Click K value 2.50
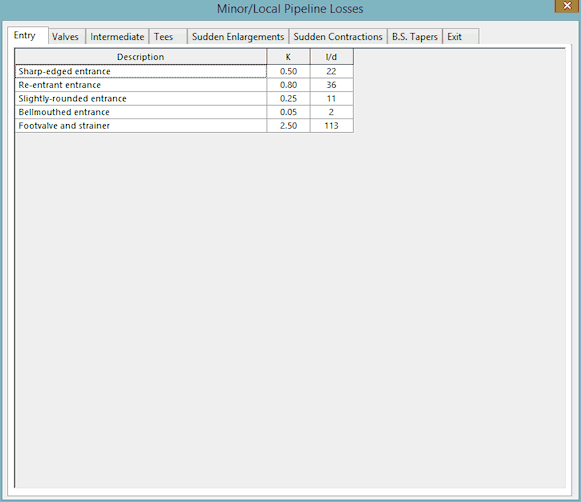Viewport: 581px width, 502px height. [x=288, y=126]
